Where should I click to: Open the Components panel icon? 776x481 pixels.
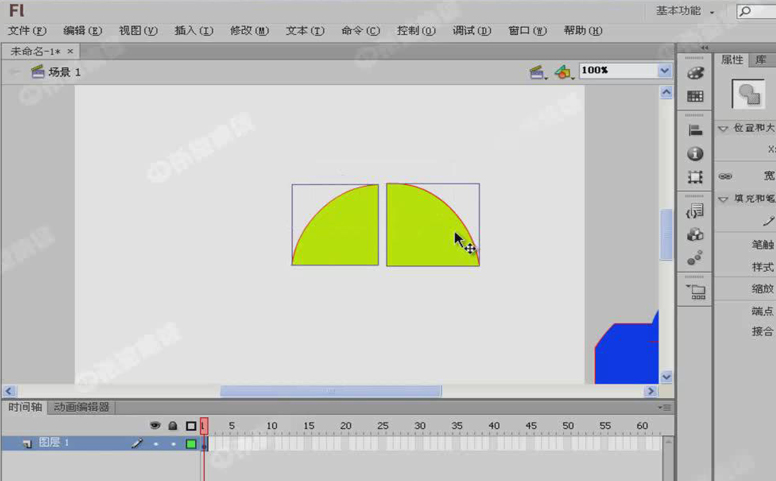pos(695,234)
